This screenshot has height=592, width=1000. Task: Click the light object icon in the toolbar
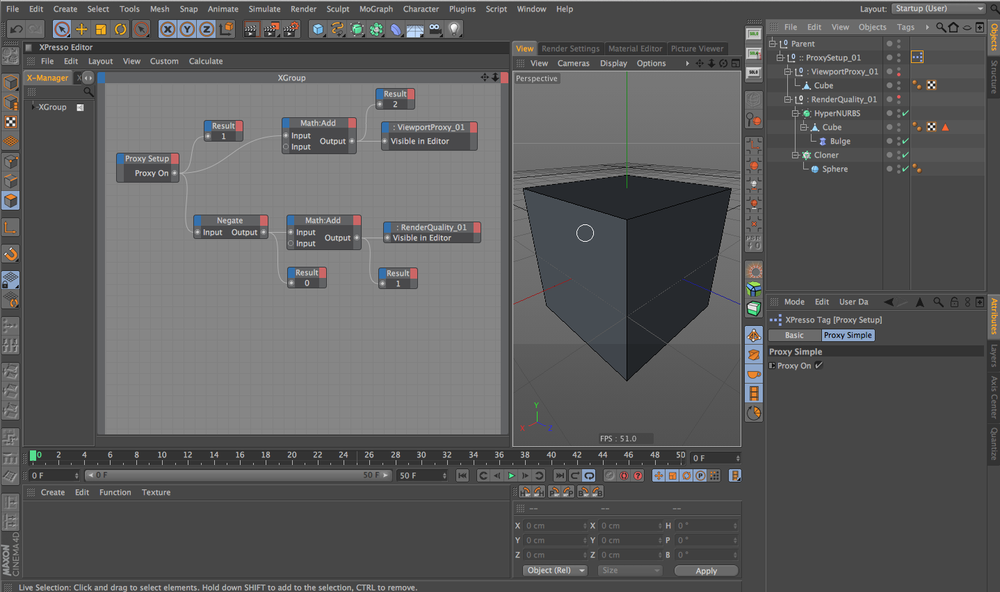click(455, 30)
